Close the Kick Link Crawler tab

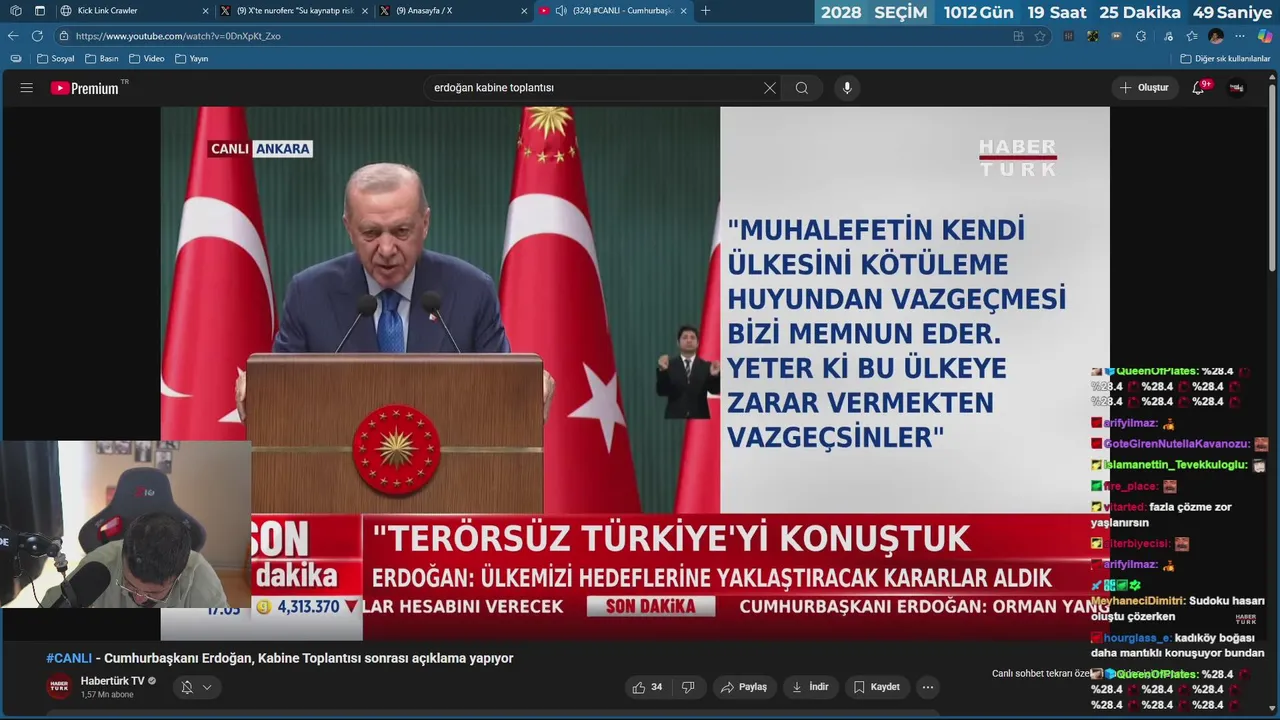click(206, 11)
